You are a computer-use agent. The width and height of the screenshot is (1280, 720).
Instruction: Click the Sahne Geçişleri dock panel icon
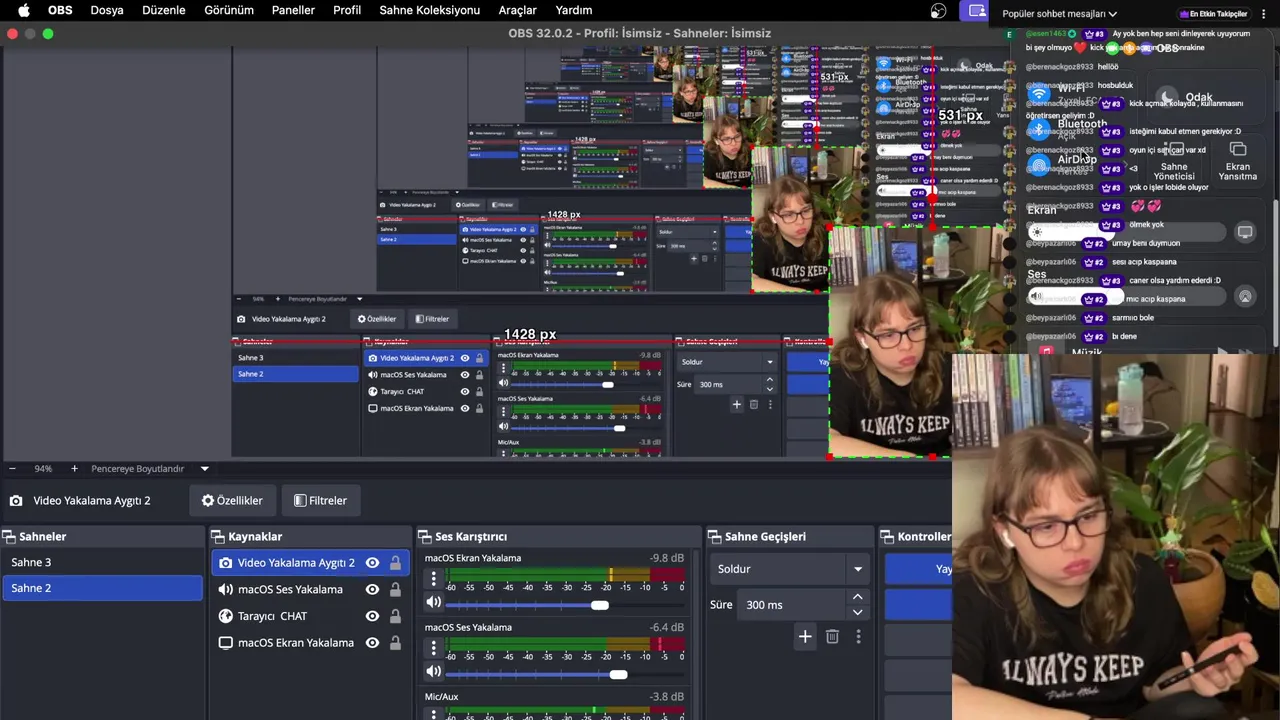coord(714,537)
